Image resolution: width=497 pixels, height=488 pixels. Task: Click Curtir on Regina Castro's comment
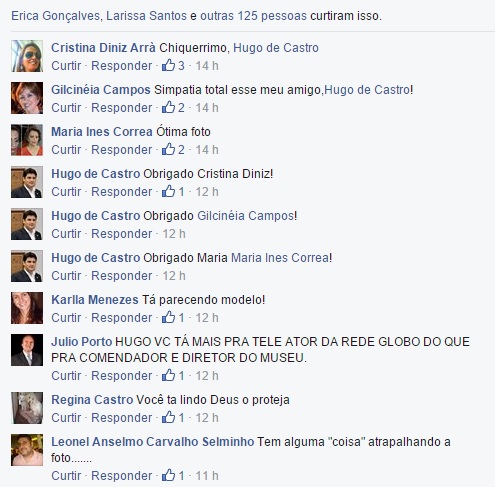point(66,418)
